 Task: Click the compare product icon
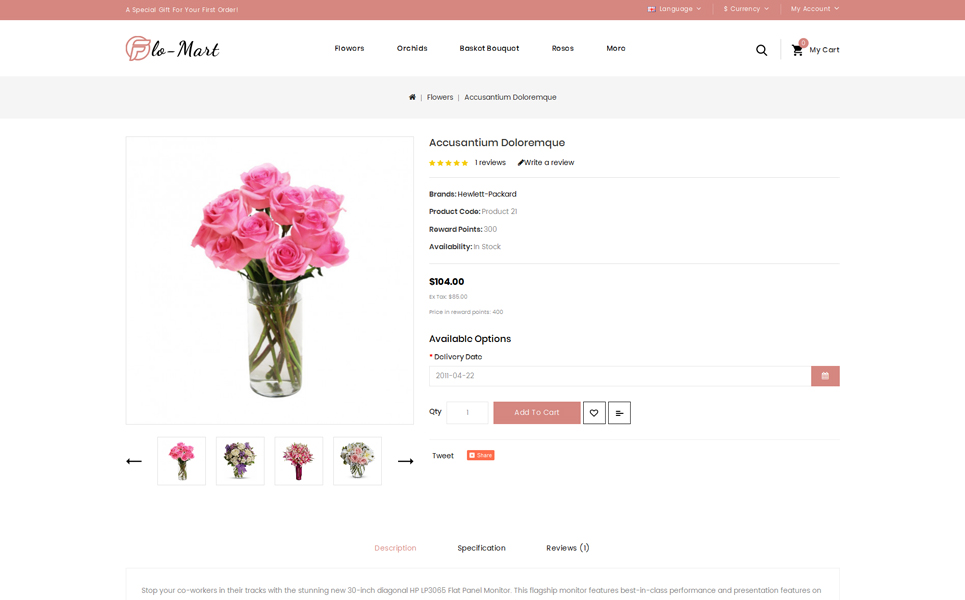coord(619,413)
